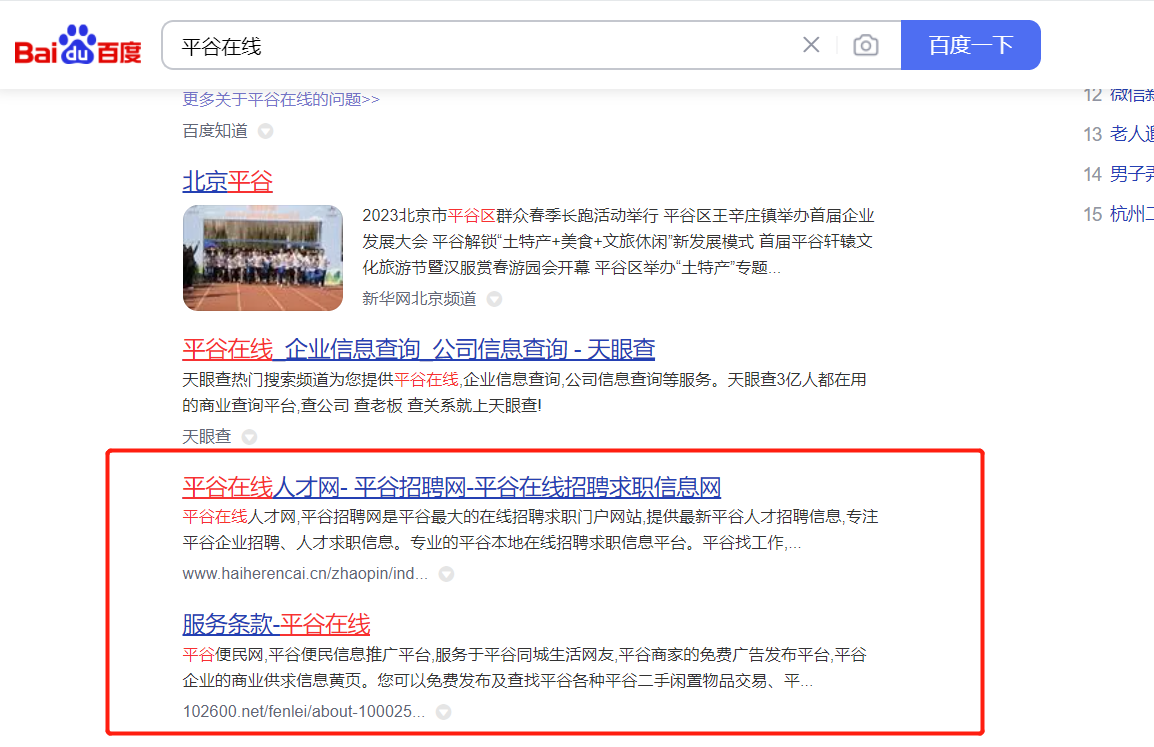Image resolution: width=1154 pixels, height=747 pixels.
Task: Open the 北京平谷 result title
Action: coord(227,181)
